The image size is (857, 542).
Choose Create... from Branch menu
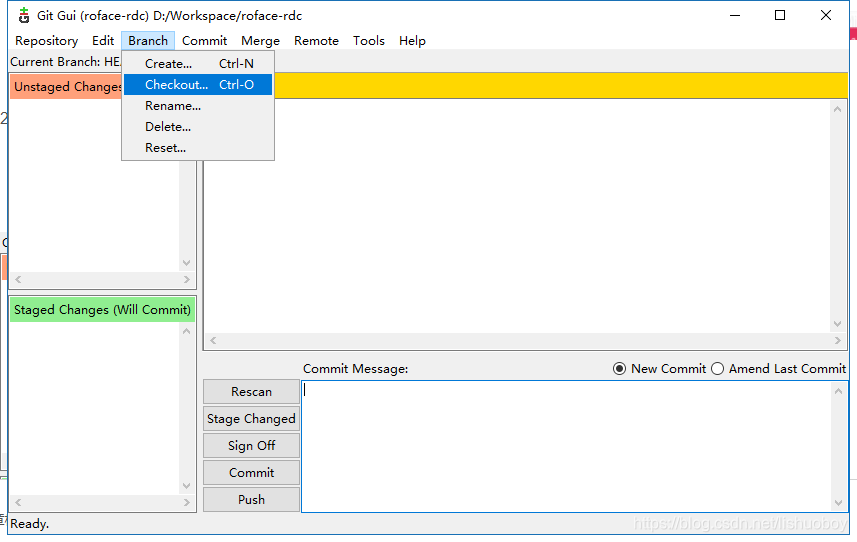(x=198, y=64)
